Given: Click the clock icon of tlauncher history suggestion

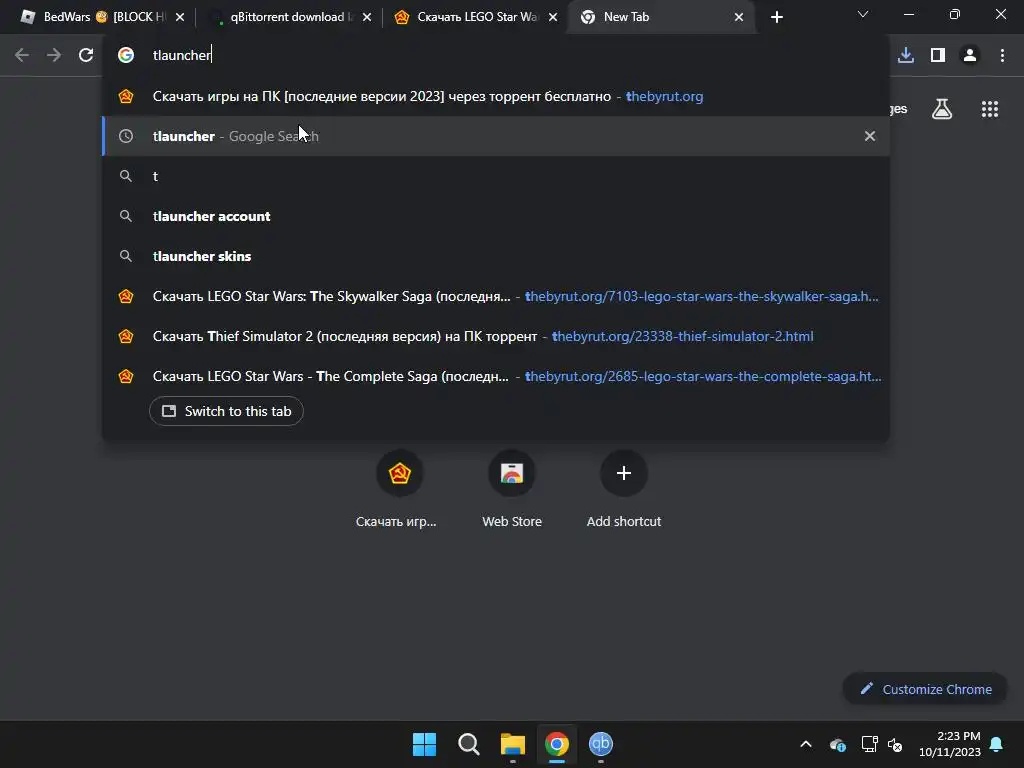Looking at the screenshot, I should 125,136.
